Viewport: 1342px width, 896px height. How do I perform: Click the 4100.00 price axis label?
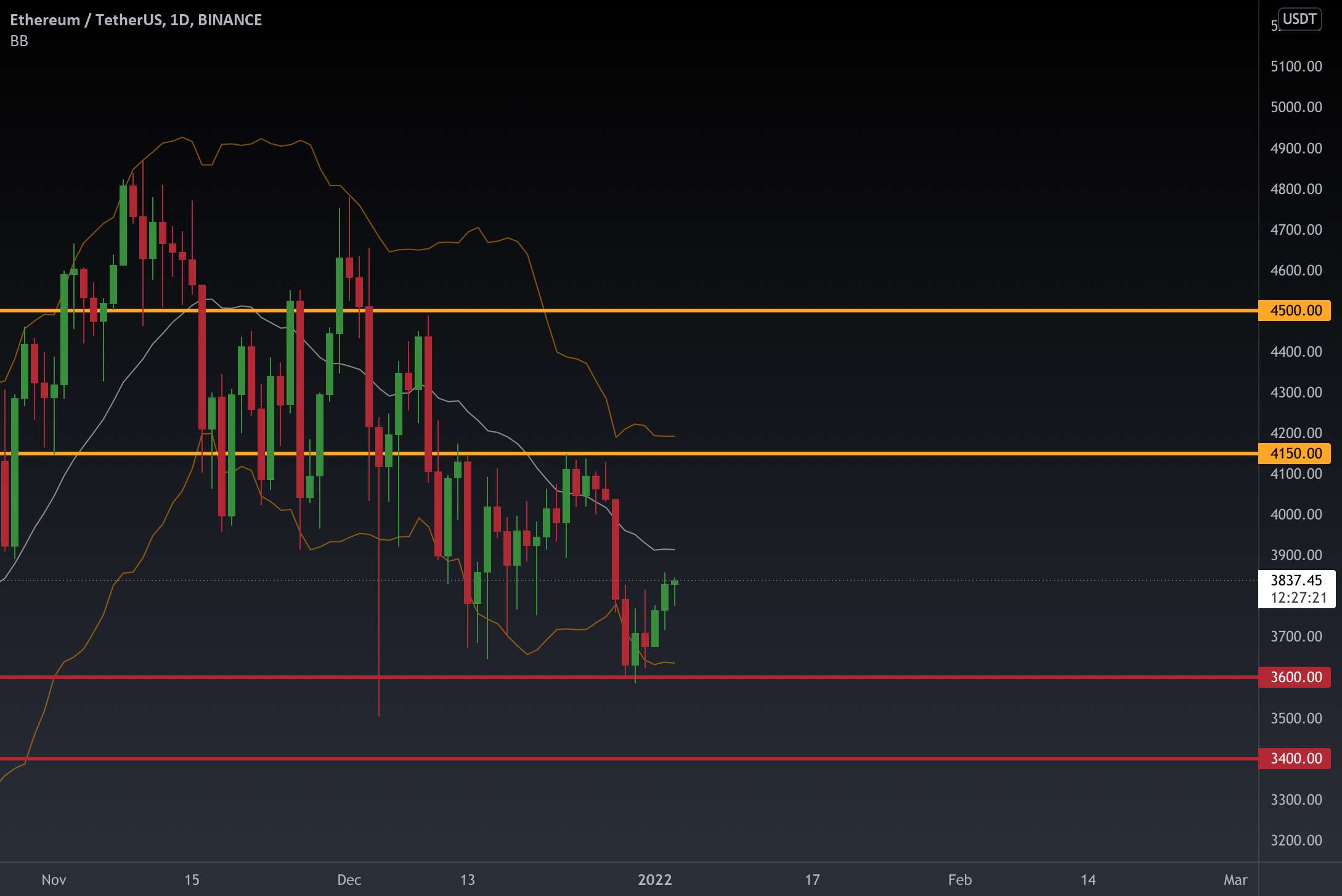coord(1296,474)
